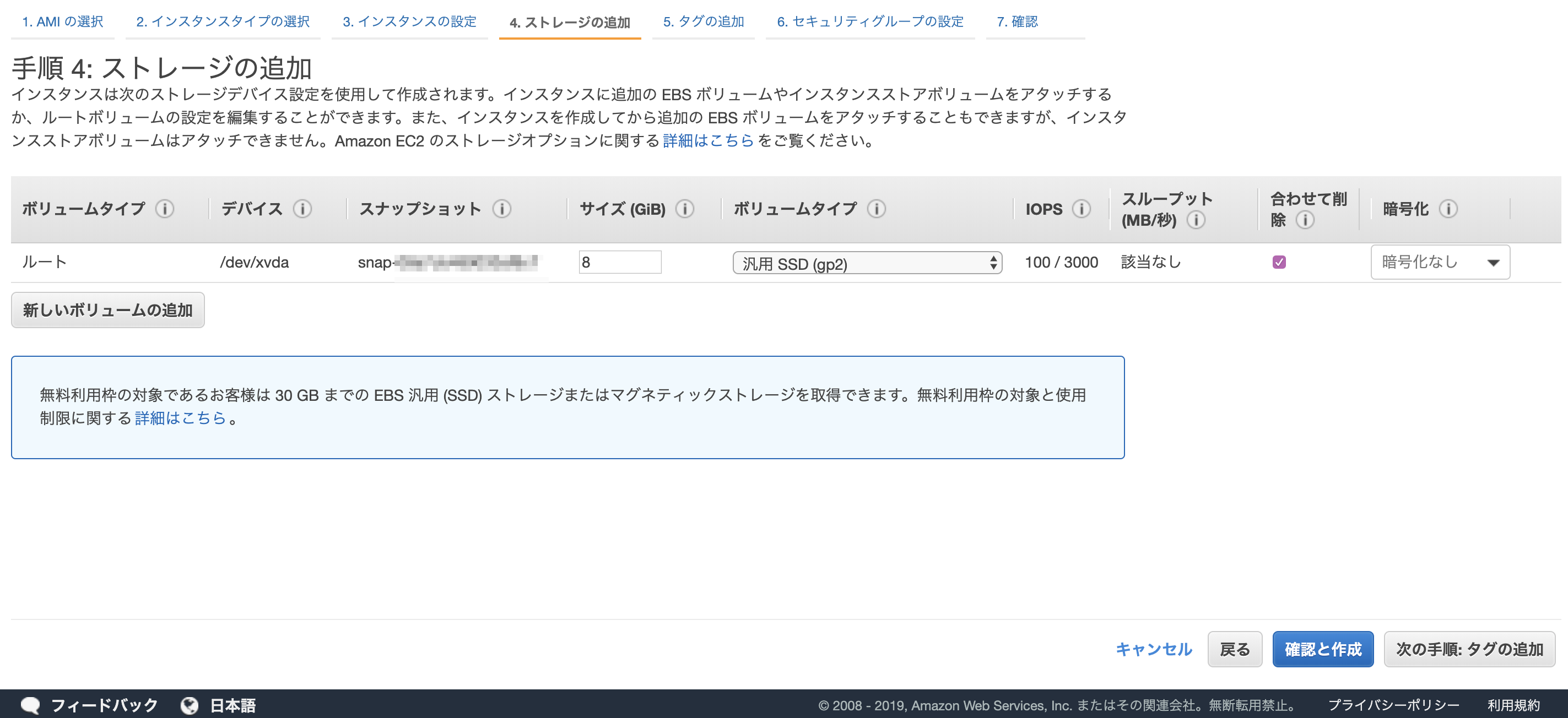Screen dimensions: 1568x718
Task: Switch to the 5. タグの追加 step tab
Action: [703, 21]
